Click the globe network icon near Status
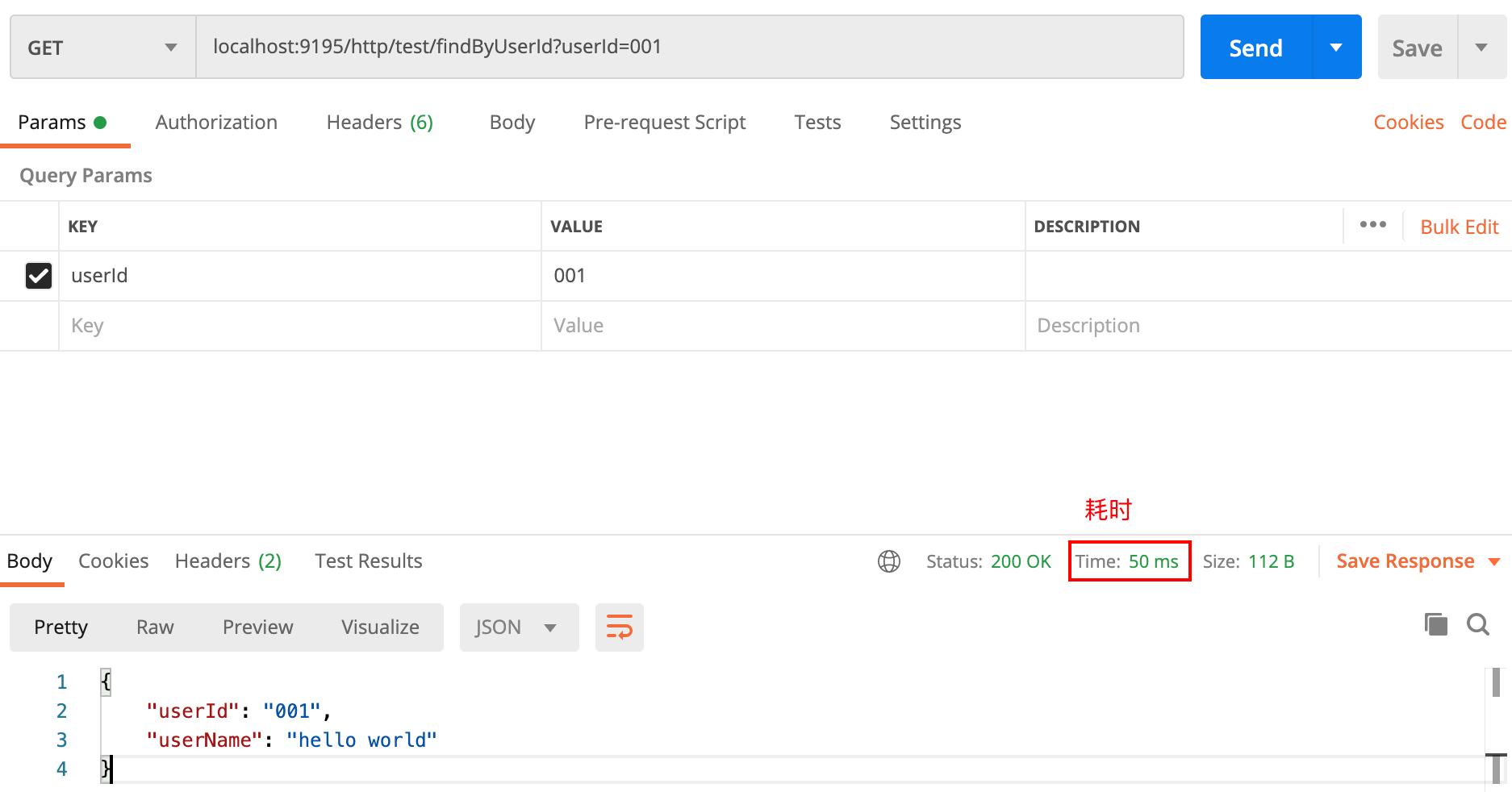Viewport: 1512px width, 792px height. coord(889,561)
